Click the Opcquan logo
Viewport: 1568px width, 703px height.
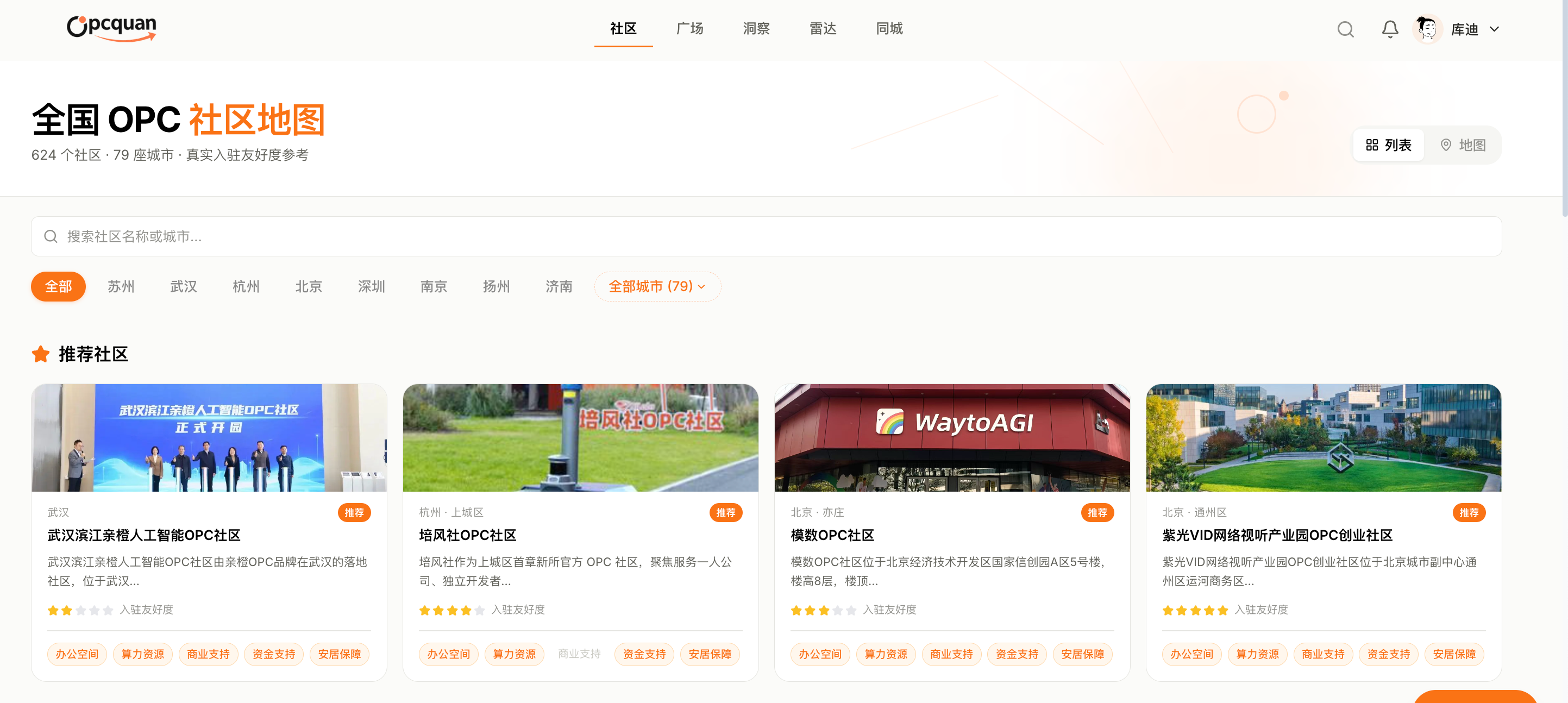point(111,28)
